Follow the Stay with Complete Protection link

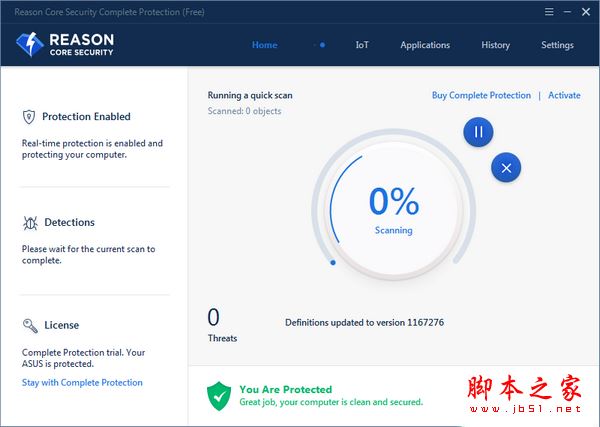[x=82, y=383]
